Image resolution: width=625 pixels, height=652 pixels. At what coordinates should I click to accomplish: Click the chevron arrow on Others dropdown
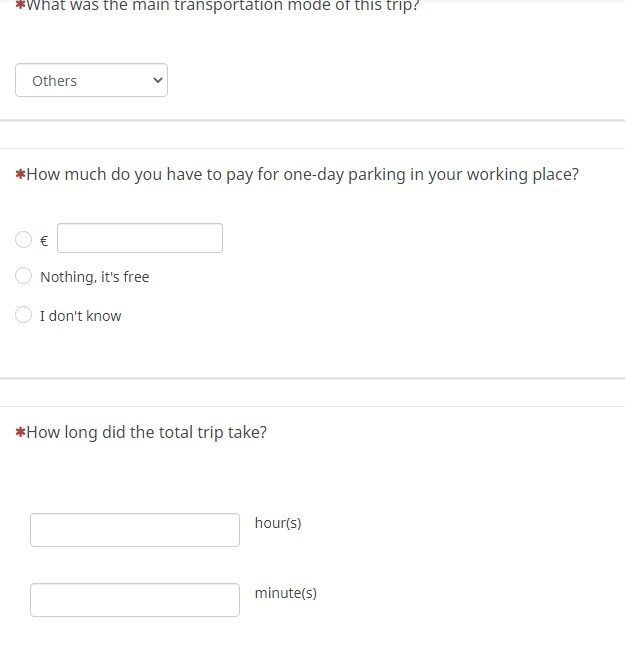click(158, 80)
